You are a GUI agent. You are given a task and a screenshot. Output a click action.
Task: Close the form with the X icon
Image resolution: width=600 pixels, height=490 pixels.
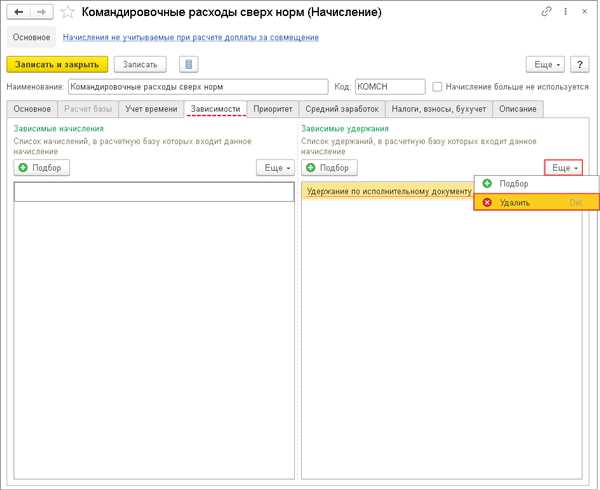point(585,12)
